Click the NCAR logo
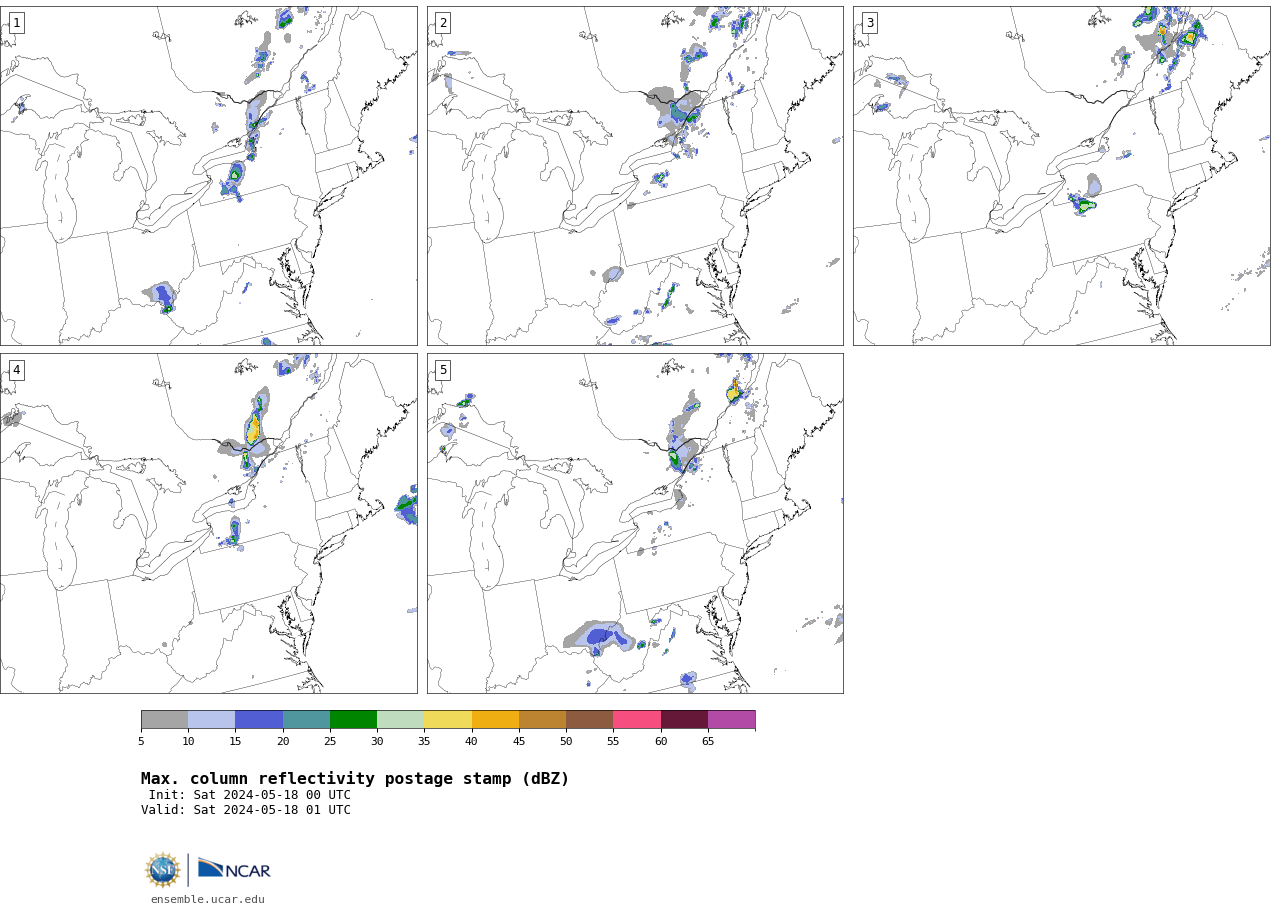This screenshot has height=910, width=1280. pos(234,868)
